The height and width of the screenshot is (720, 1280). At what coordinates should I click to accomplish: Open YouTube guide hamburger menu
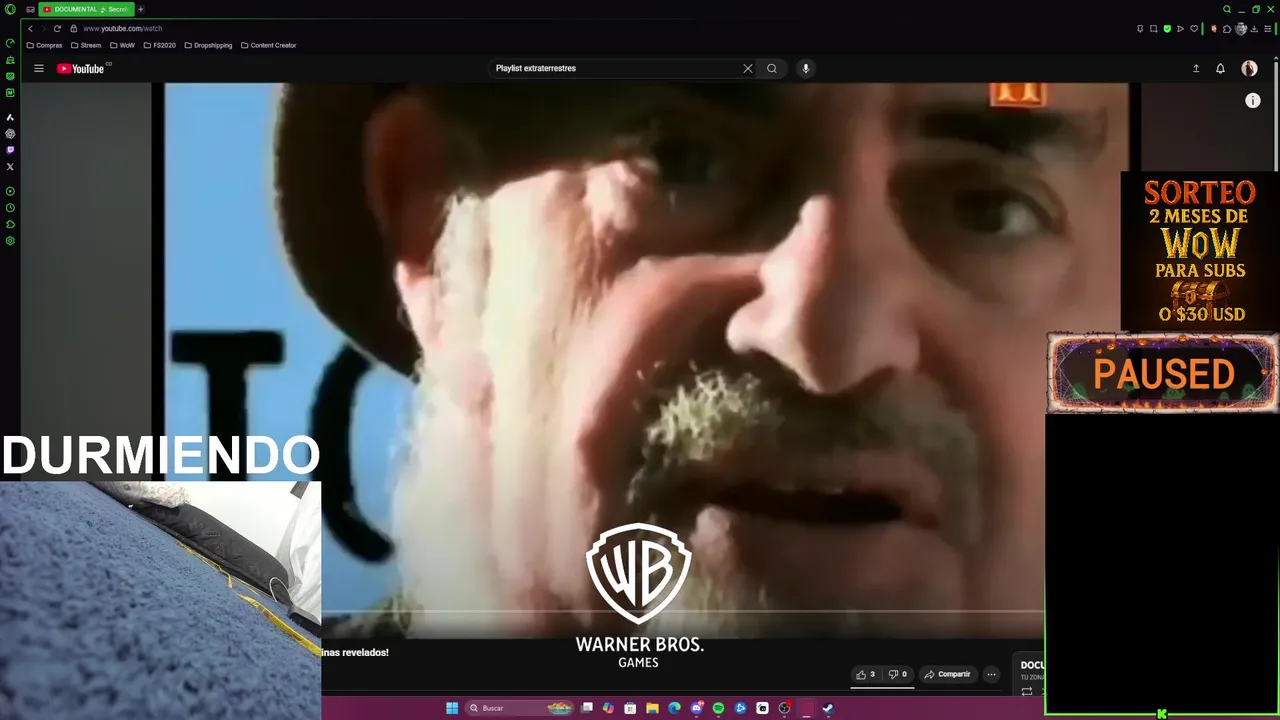tap(39, 68)
